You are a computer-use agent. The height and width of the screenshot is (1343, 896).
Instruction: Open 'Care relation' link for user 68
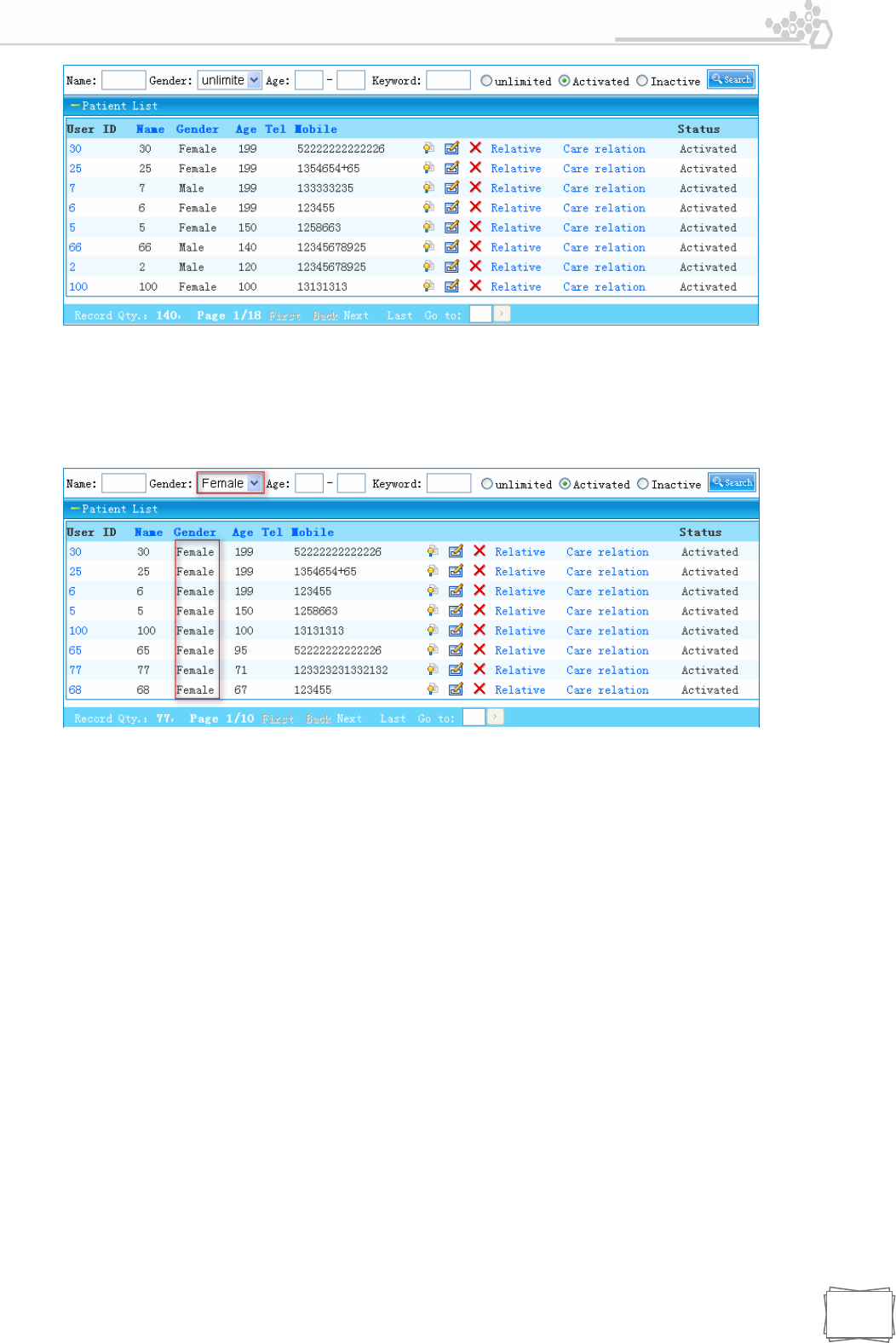tap(607, 689)
